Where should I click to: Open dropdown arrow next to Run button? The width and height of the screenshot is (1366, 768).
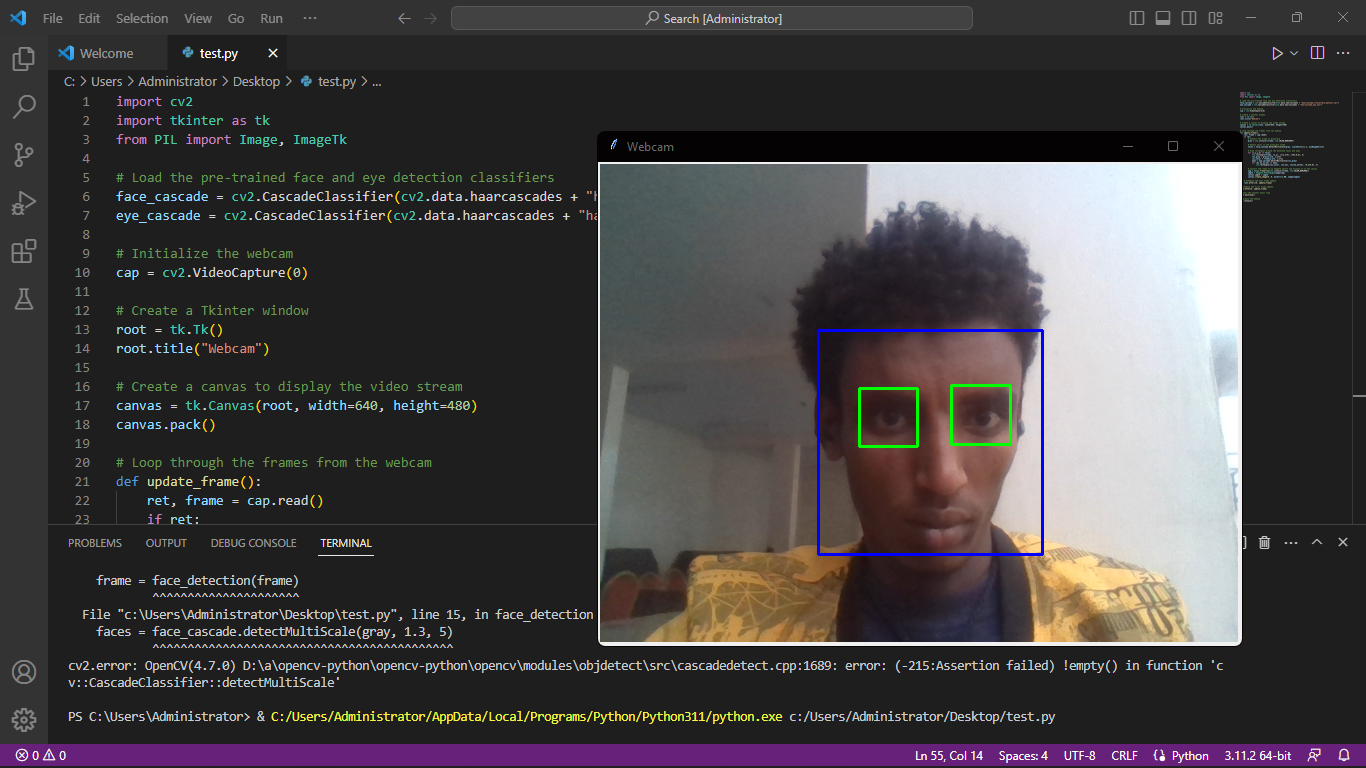(1294, 53)
